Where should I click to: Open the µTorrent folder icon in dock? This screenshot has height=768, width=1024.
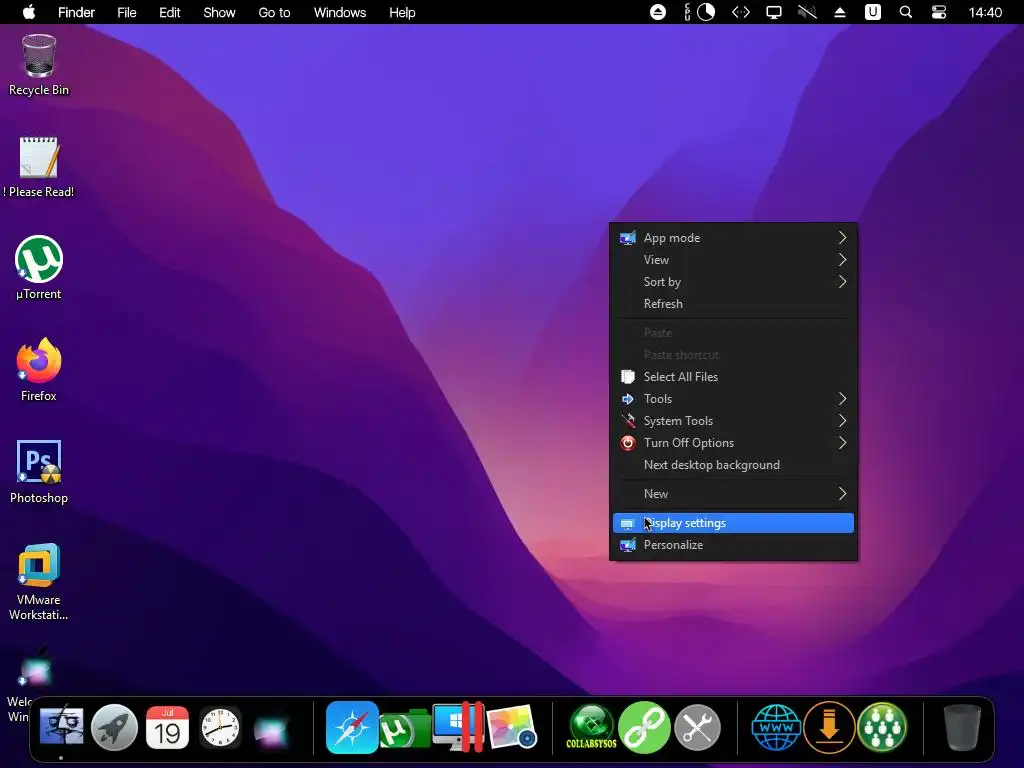pos(405,729)
